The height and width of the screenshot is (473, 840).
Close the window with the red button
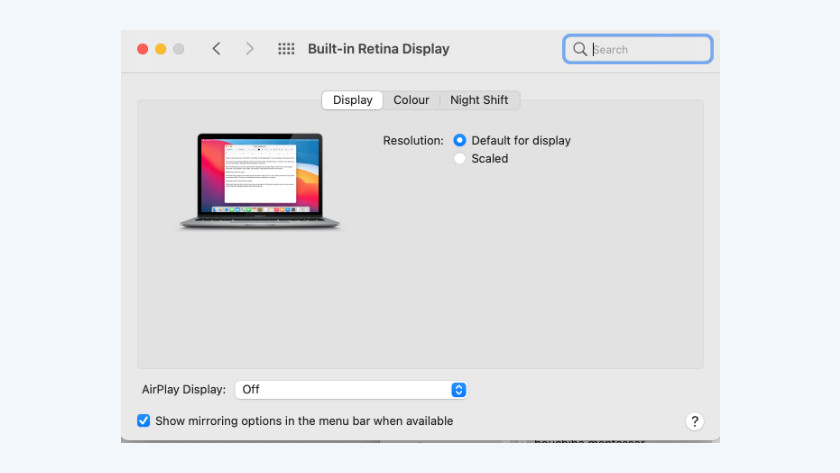[142, 49]
